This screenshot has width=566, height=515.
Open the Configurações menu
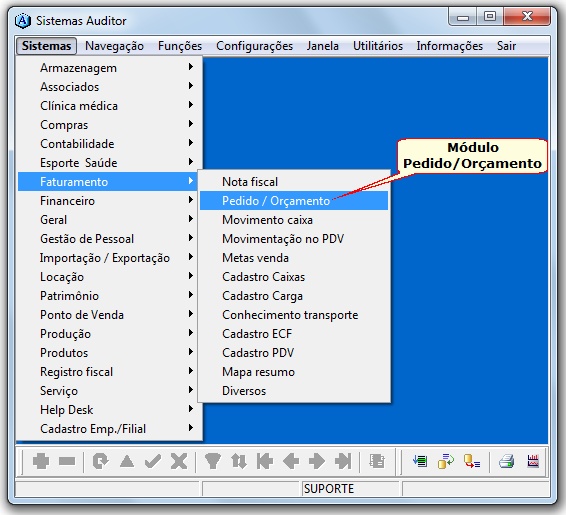point(254,46)
